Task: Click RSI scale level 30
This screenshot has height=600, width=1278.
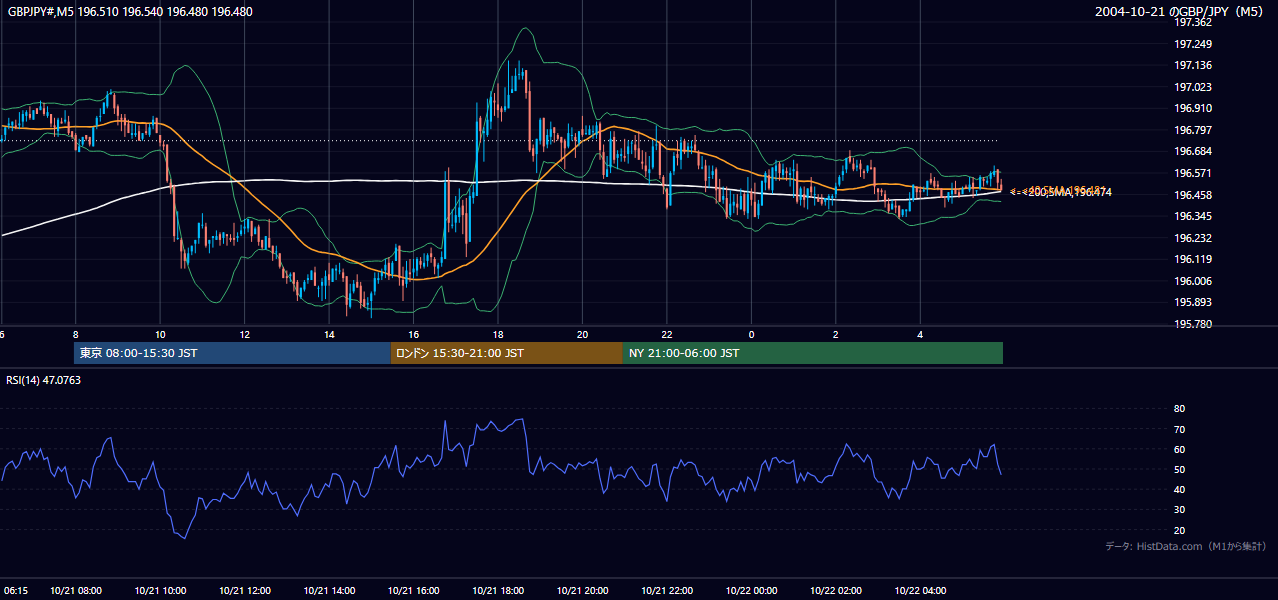Action: point(1179,509)
